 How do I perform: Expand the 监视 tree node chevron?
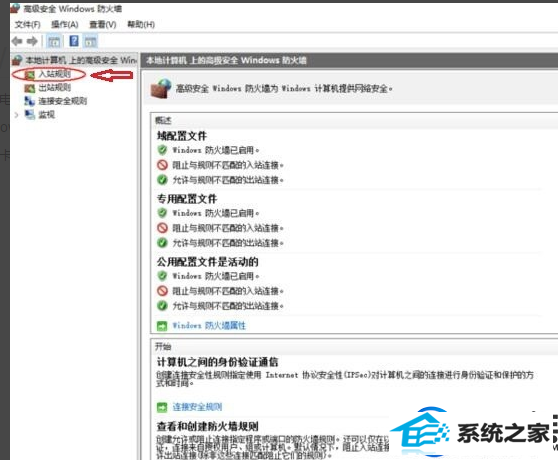coord(16,115)
